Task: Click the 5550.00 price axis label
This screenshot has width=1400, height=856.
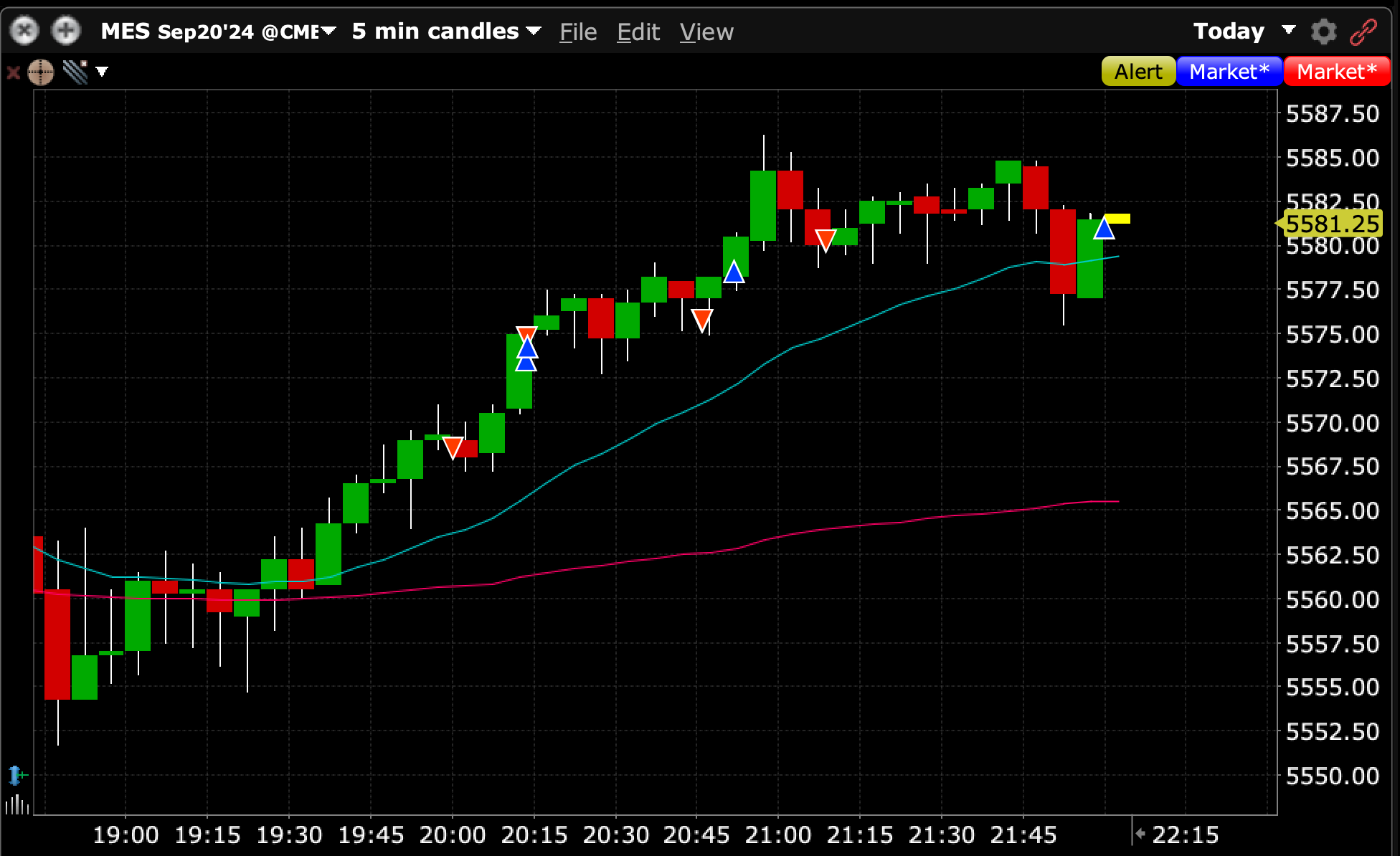Action: pos(1333,776)
